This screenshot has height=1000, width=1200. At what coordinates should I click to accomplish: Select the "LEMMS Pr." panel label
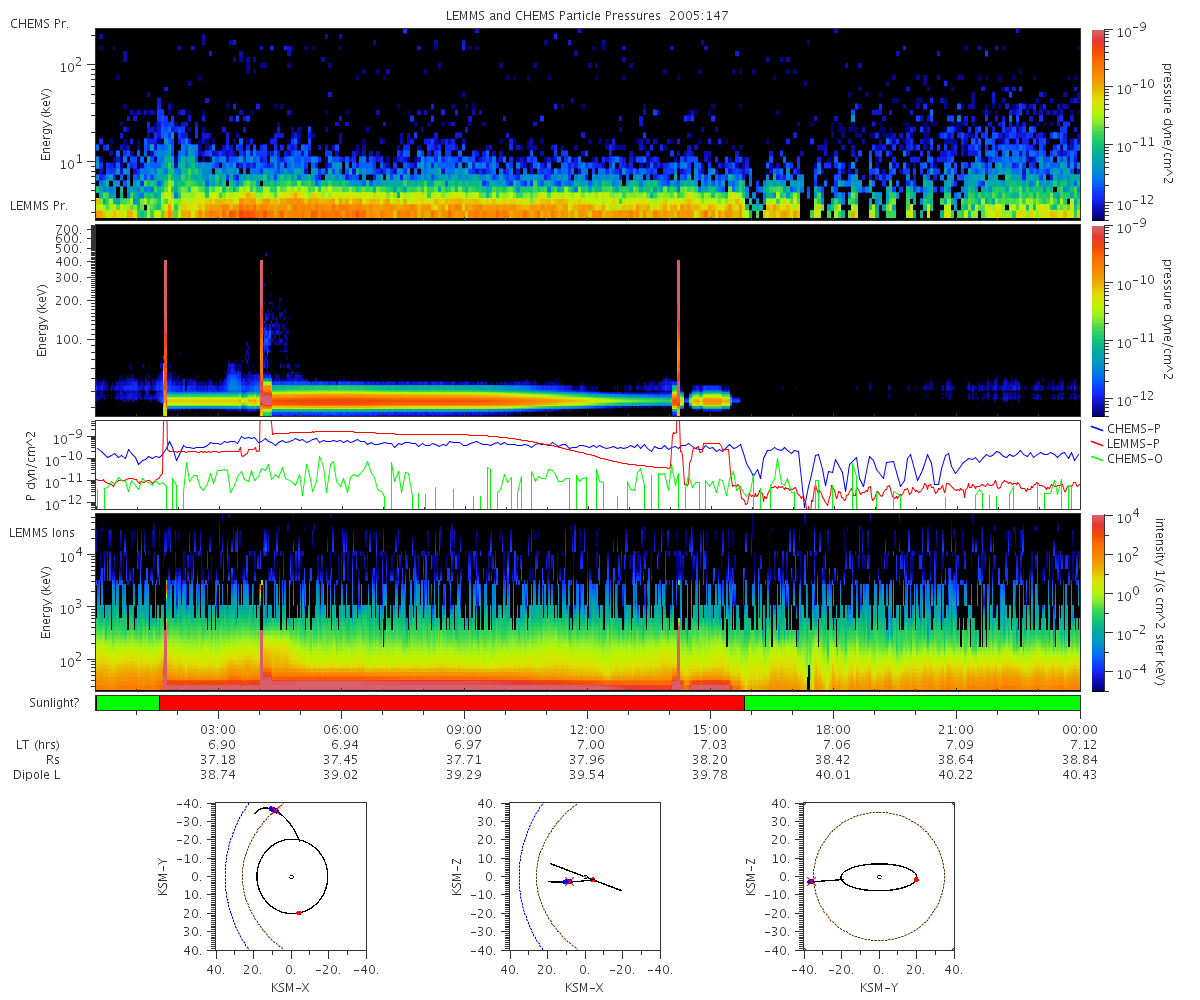(x=40, y=205)
